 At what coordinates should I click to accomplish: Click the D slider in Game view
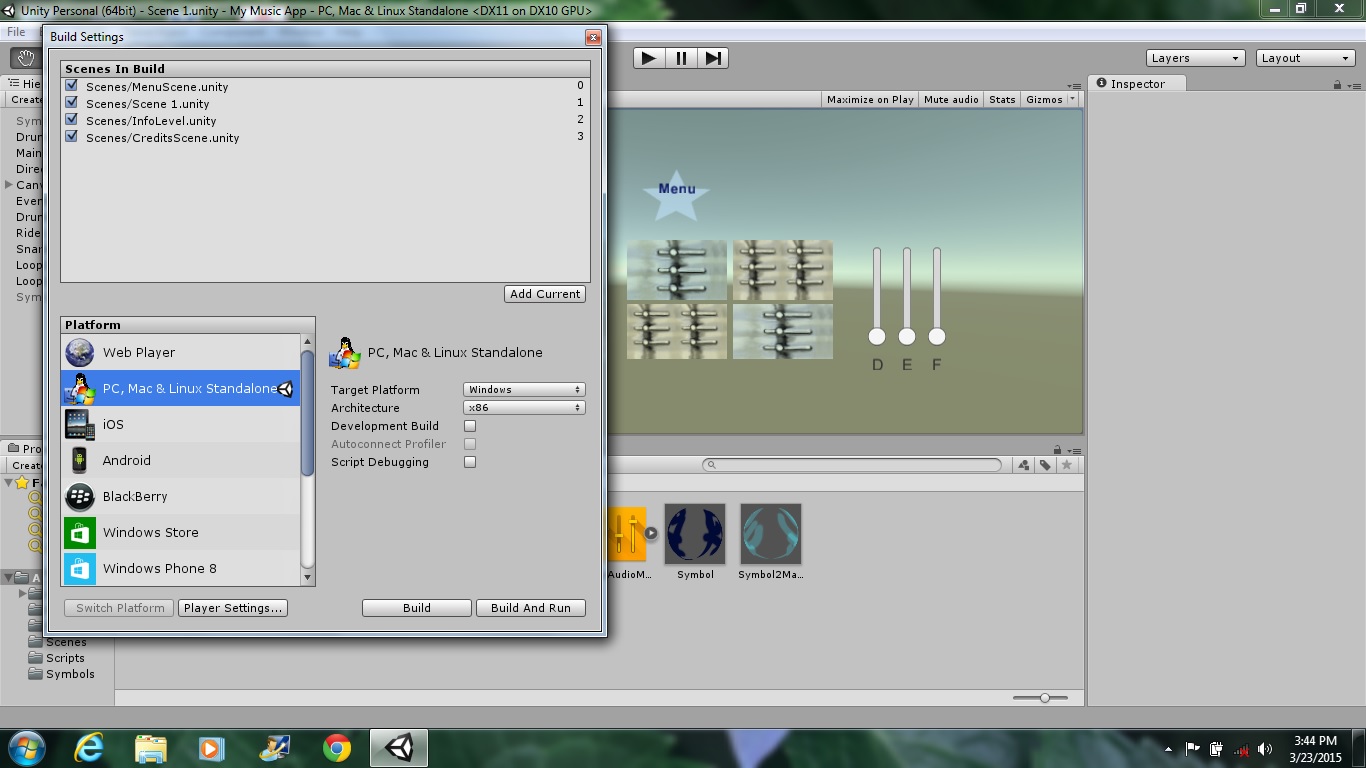click(877, 296)
